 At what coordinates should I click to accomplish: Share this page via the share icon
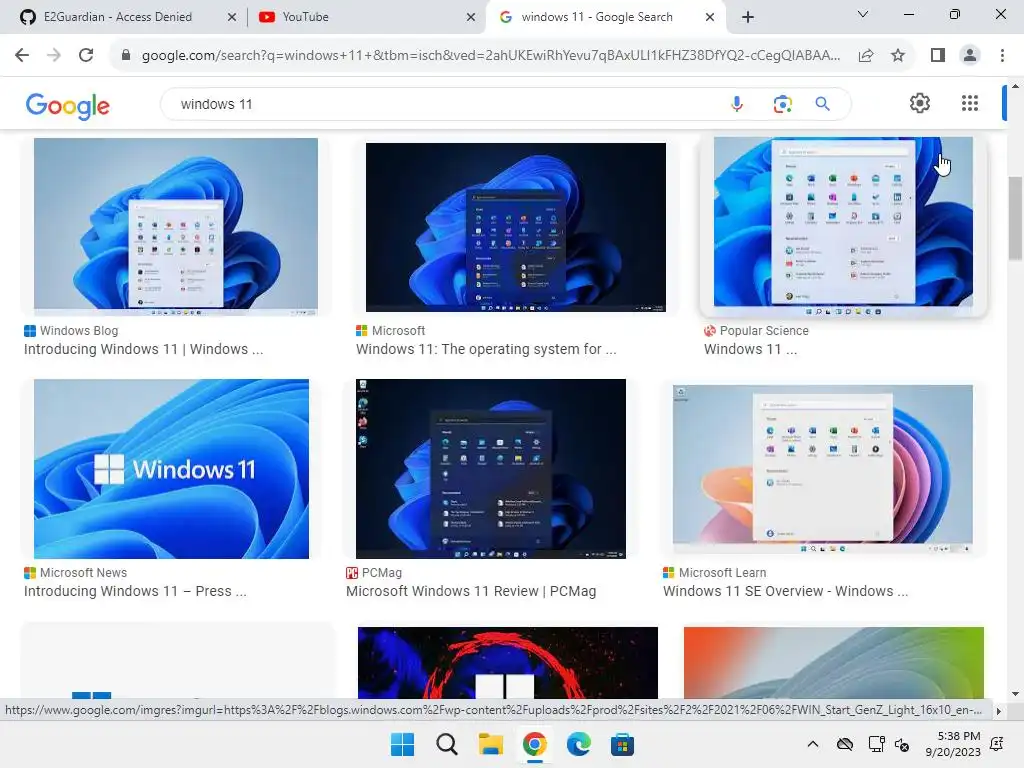[x=866, y=56]
